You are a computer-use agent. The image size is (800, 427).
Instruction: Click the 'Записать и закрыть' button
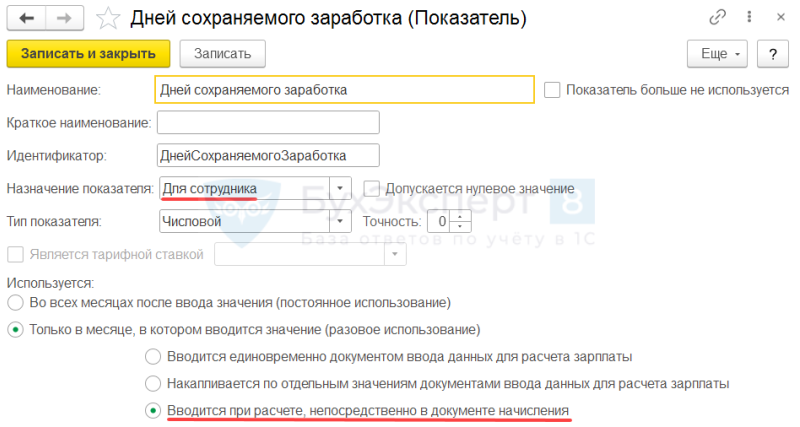pyautogui.click(x=88, y=54)
